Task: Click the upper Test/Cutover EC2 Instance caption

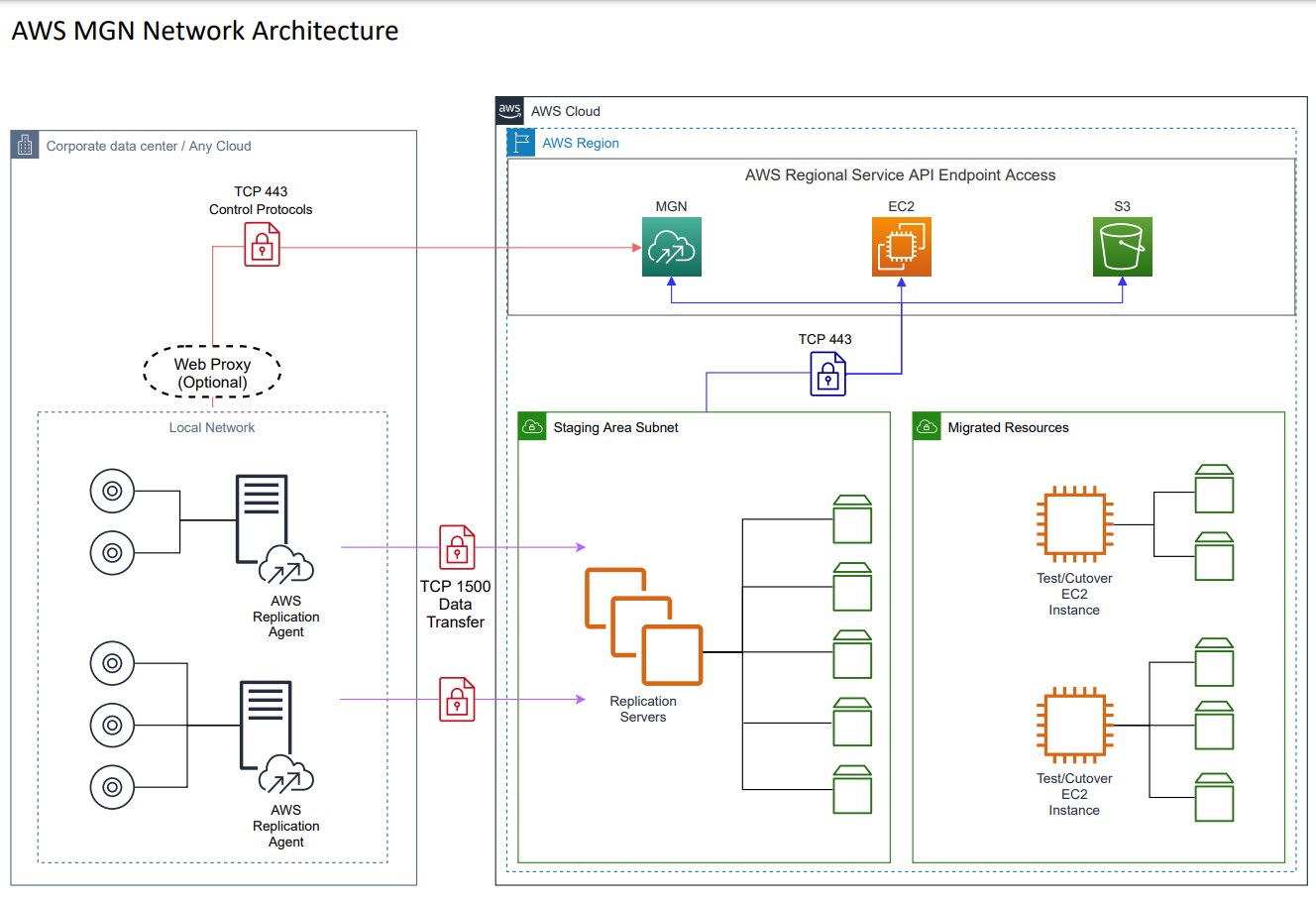Action: click(x=1074, y=594)
